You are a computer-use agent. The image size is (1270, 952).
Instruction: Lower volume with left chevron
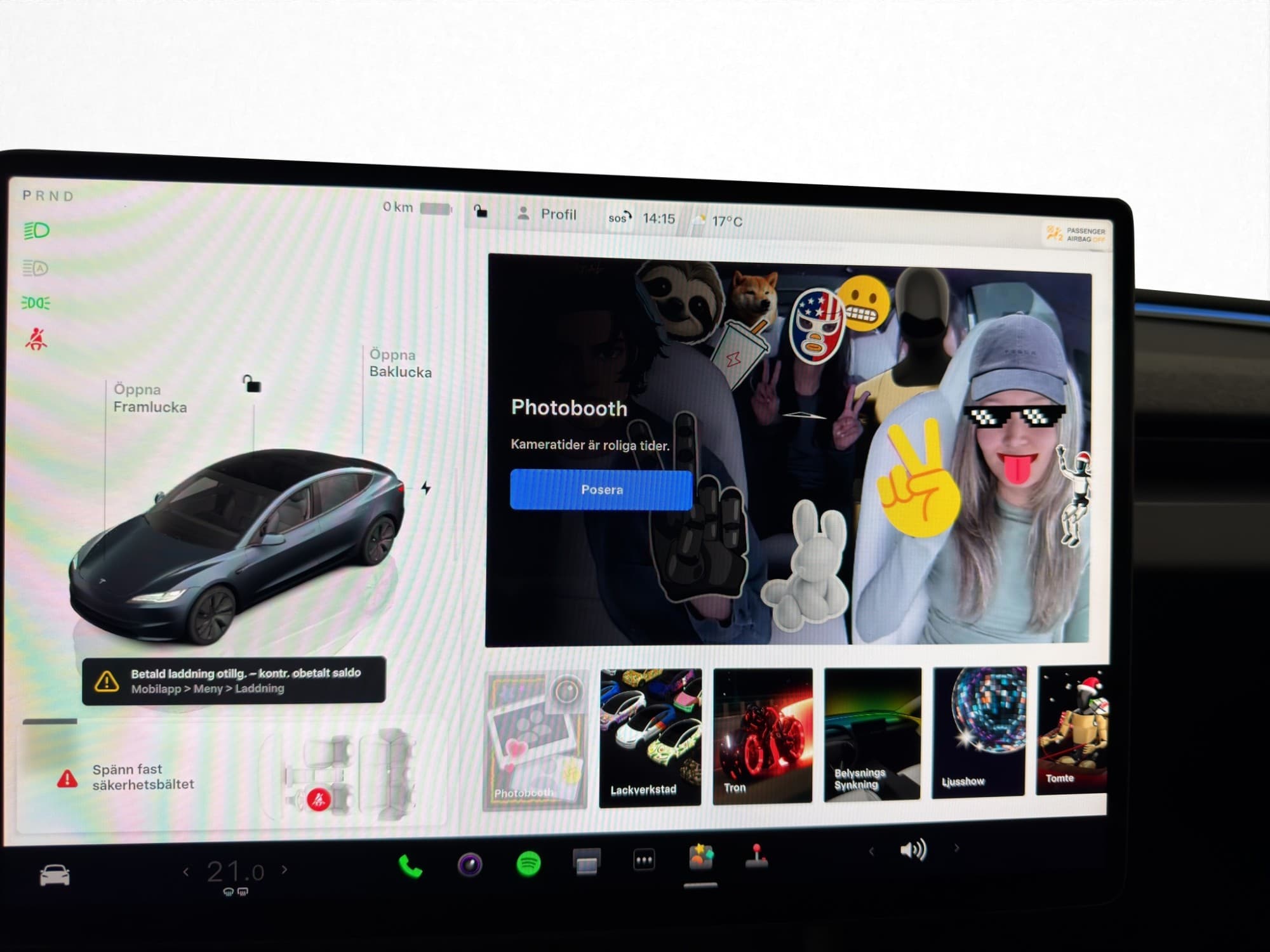point(871,852)
